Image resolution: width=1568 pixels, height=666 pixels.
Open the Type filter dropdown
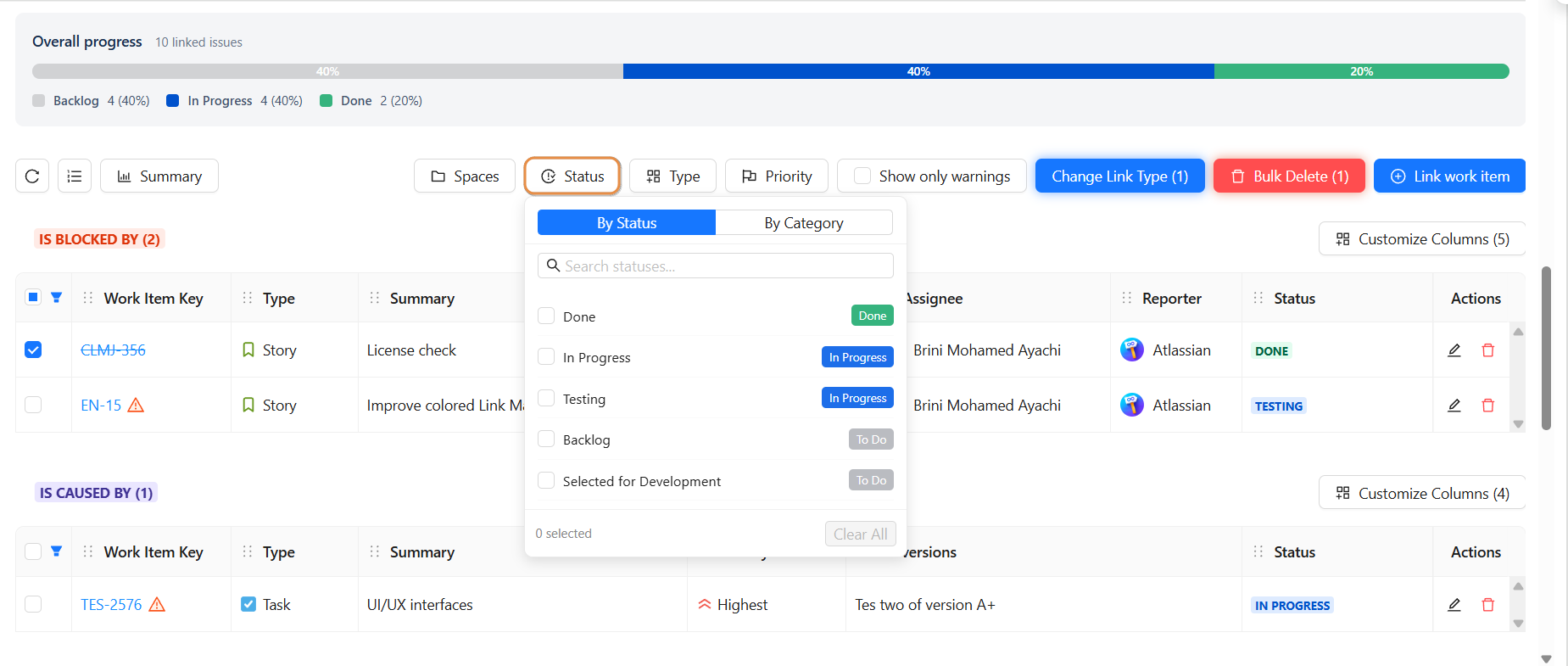point(672,176)
